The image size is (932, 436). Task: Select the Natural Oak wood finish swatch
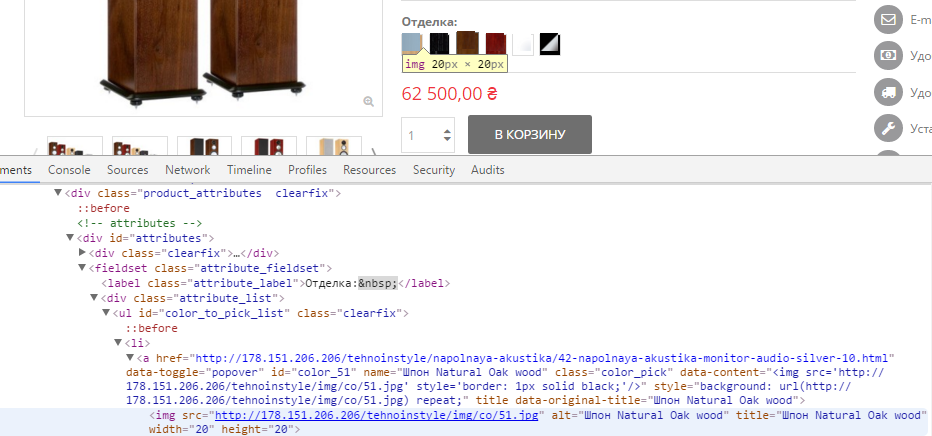click(x=411, y=43)
